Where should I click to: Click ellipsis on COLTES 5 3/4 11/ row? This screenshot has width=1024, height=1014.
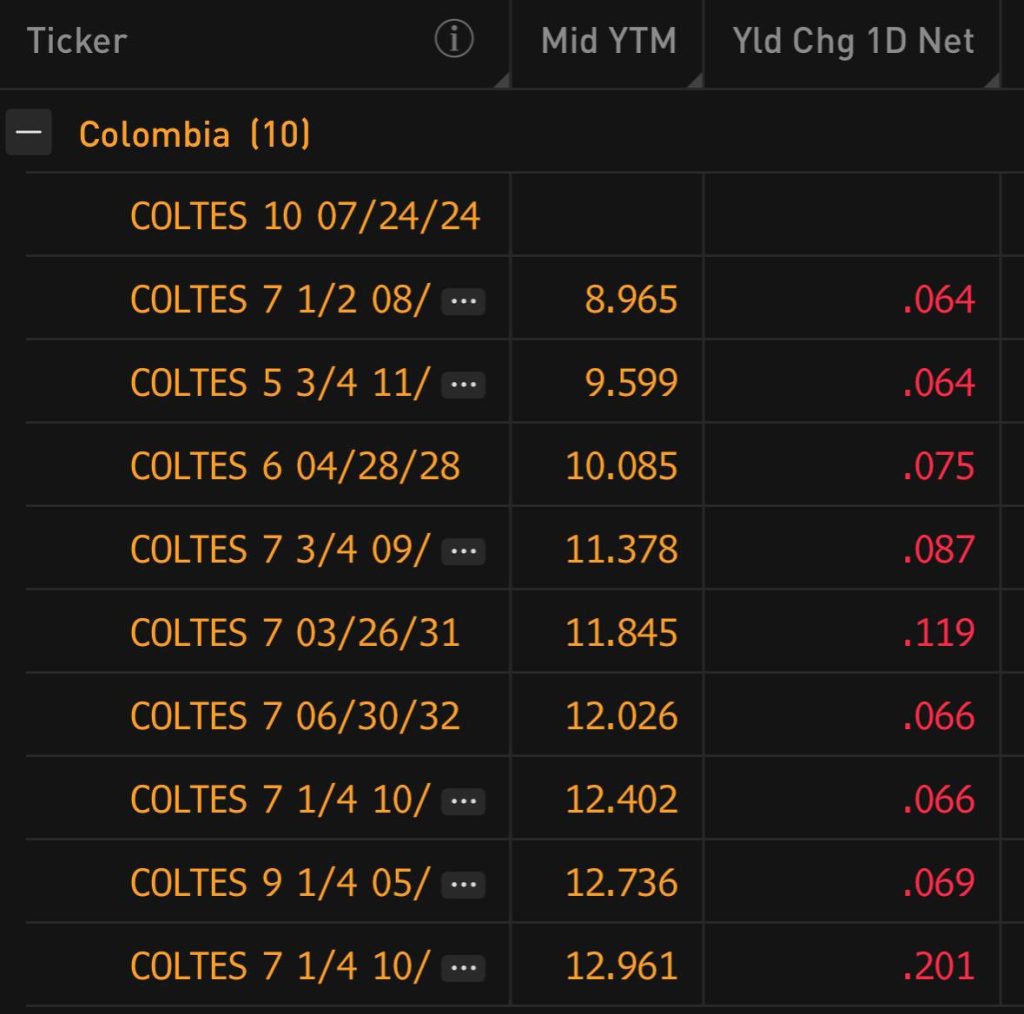(463, 384)
